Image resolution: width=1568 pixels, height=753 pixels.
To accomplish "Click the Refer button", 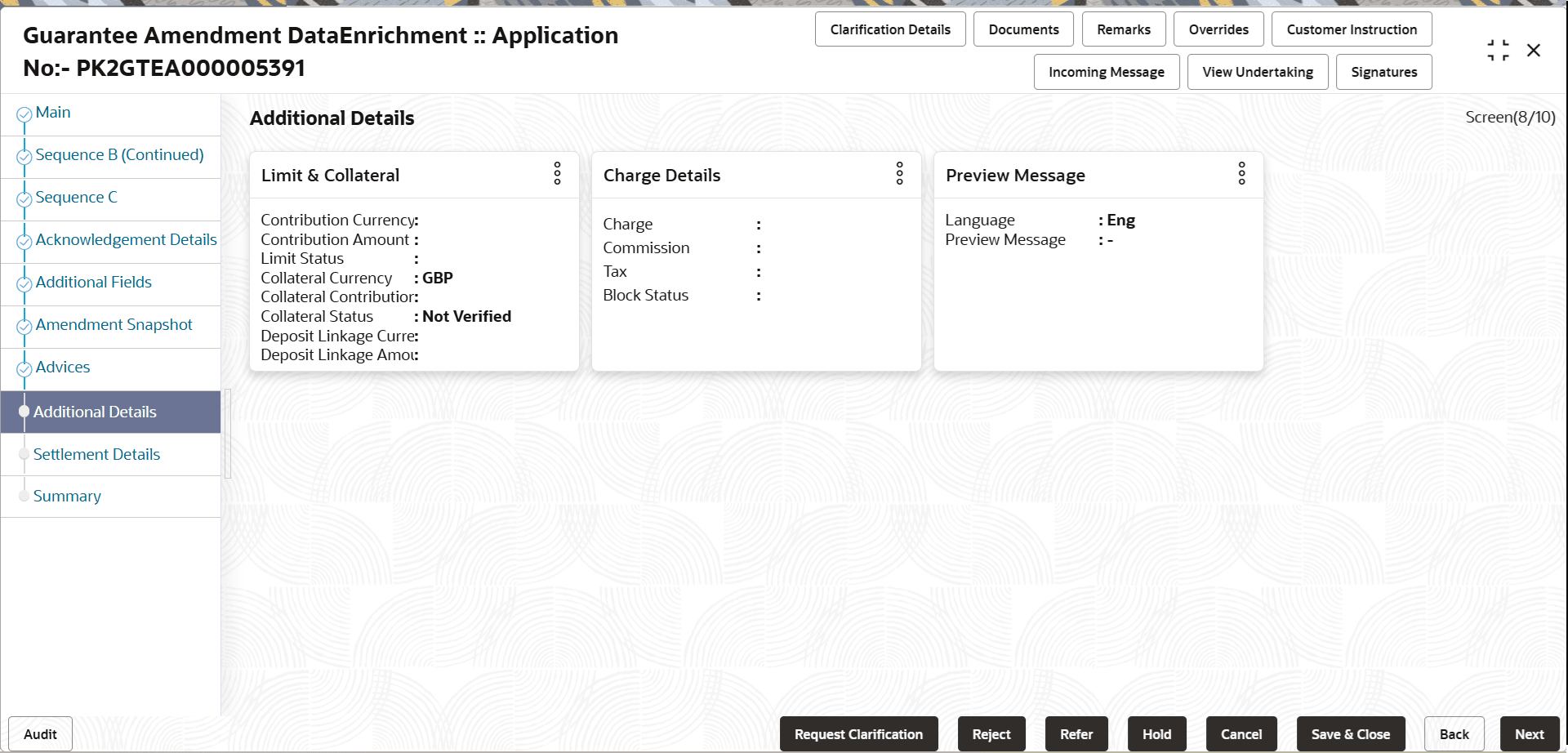I will [1076, 734].
